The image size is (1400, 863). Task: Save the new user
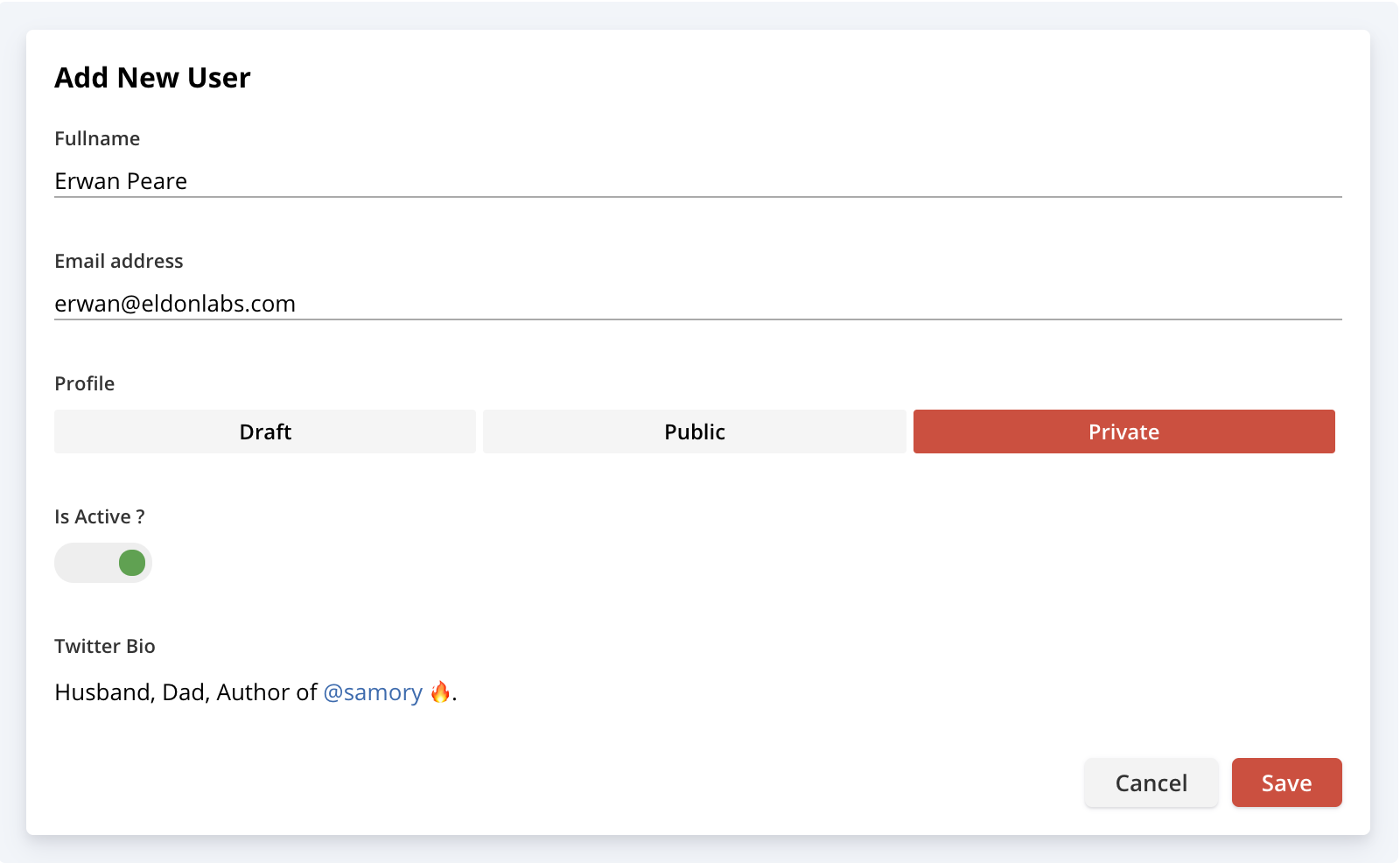1287,782
